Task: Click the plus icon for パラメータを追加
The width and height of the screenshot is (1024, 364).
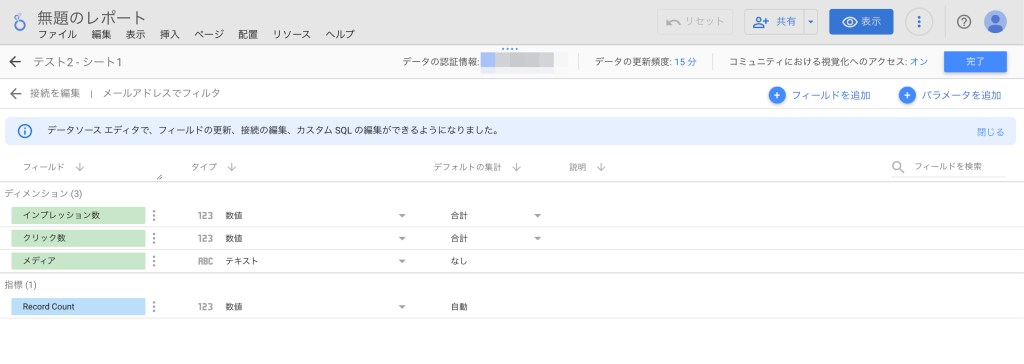Action: click(907, 95)
